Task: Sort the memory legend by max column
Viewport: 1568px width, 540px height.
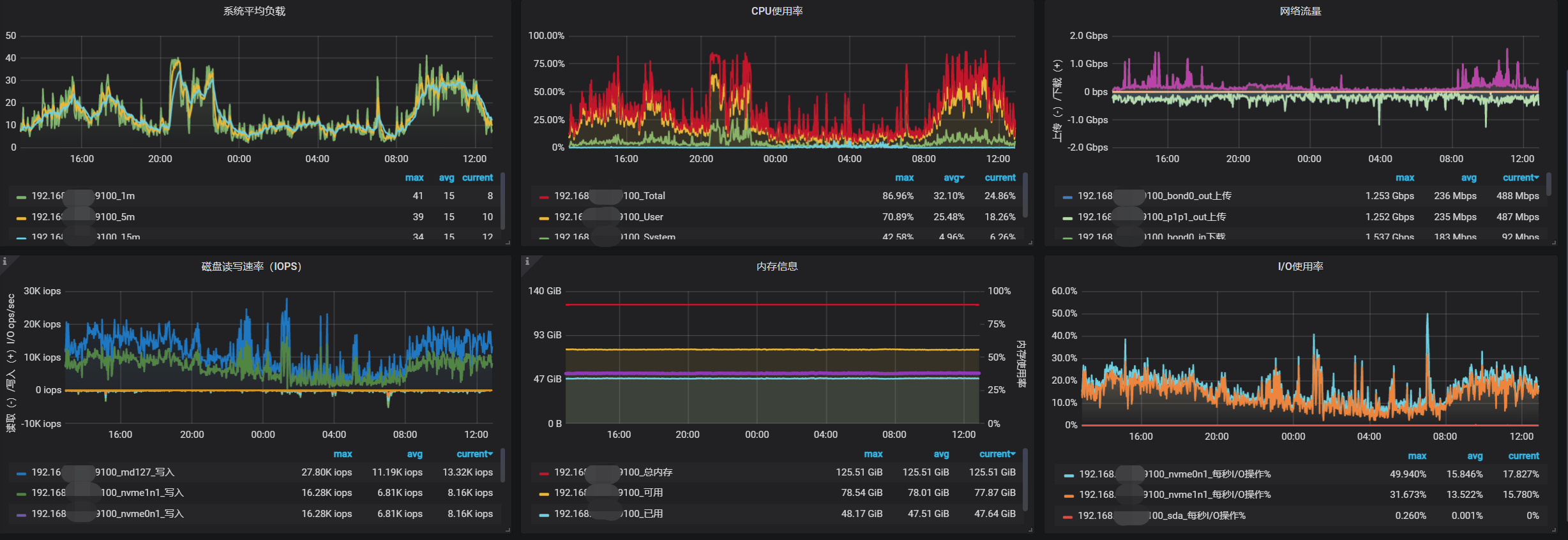Action: 873,454
